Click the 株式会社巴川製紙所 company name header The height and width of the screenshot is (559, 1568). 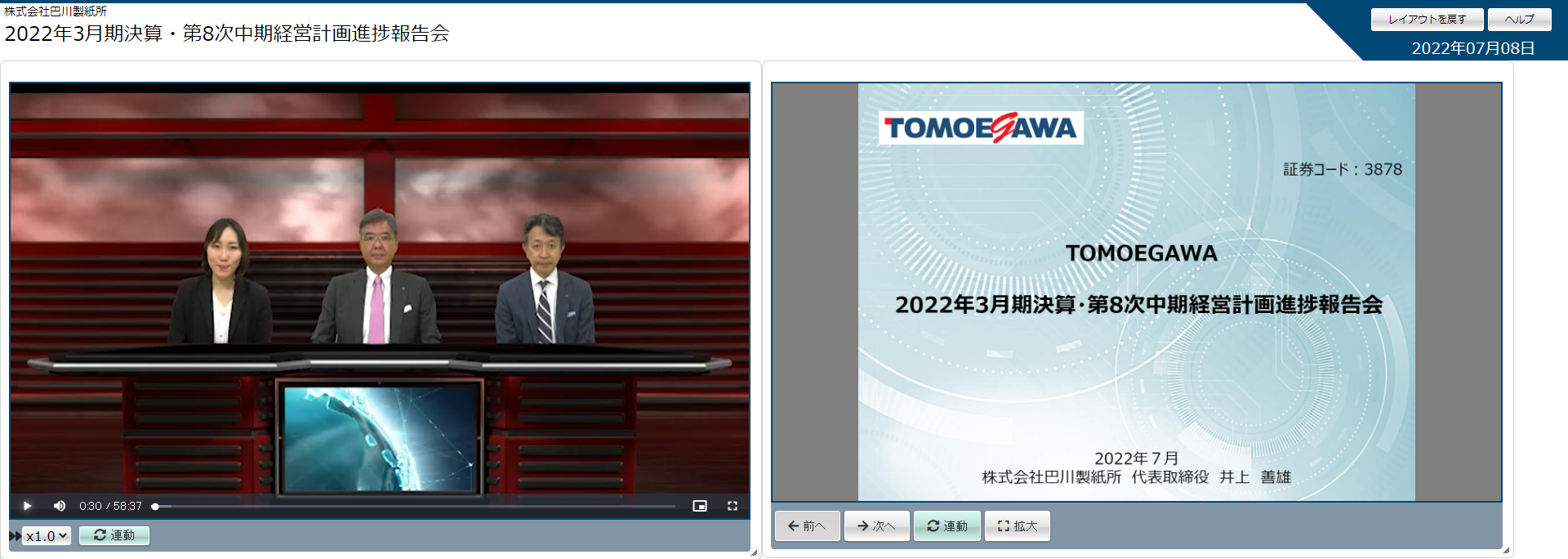point(56,11)
